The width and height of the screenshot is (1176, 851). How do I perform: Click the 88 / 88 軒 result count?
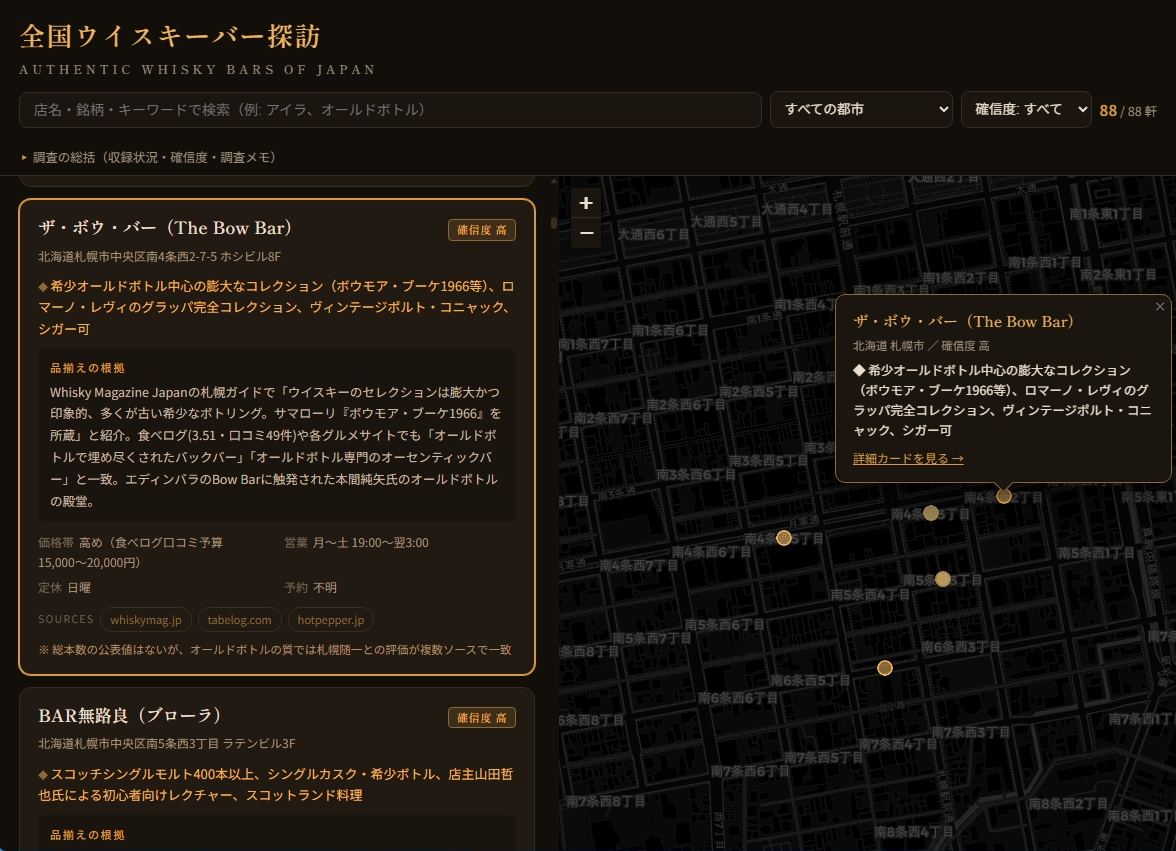coord(1128,111)
